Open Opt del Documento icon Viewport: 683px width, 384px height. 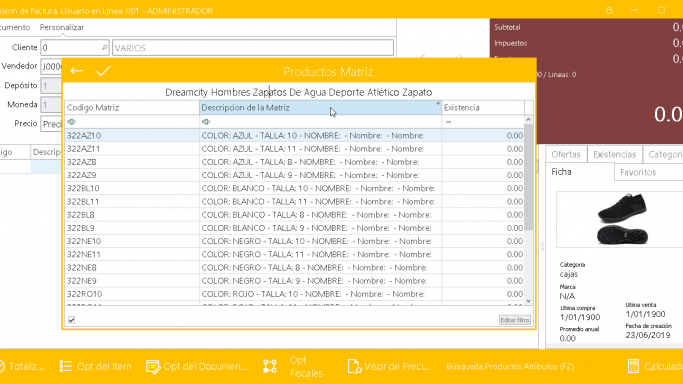153,367
